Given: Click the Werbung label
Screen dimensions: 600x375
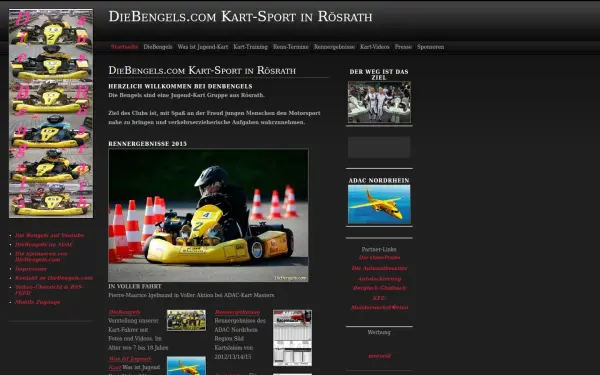Looking at the screenshot, I should pyautogui.click(x=379, y=333).
